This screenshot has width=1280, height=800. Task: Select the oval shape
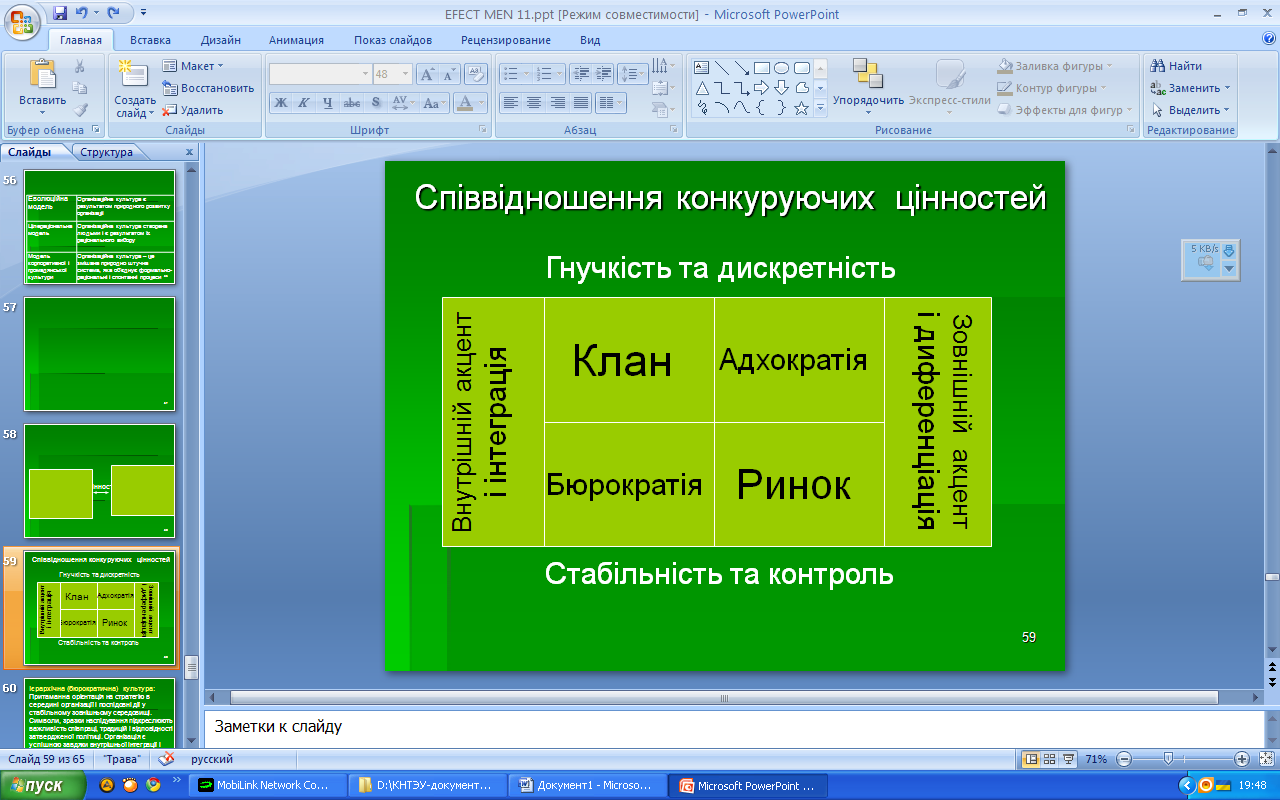tap(782, 68)
